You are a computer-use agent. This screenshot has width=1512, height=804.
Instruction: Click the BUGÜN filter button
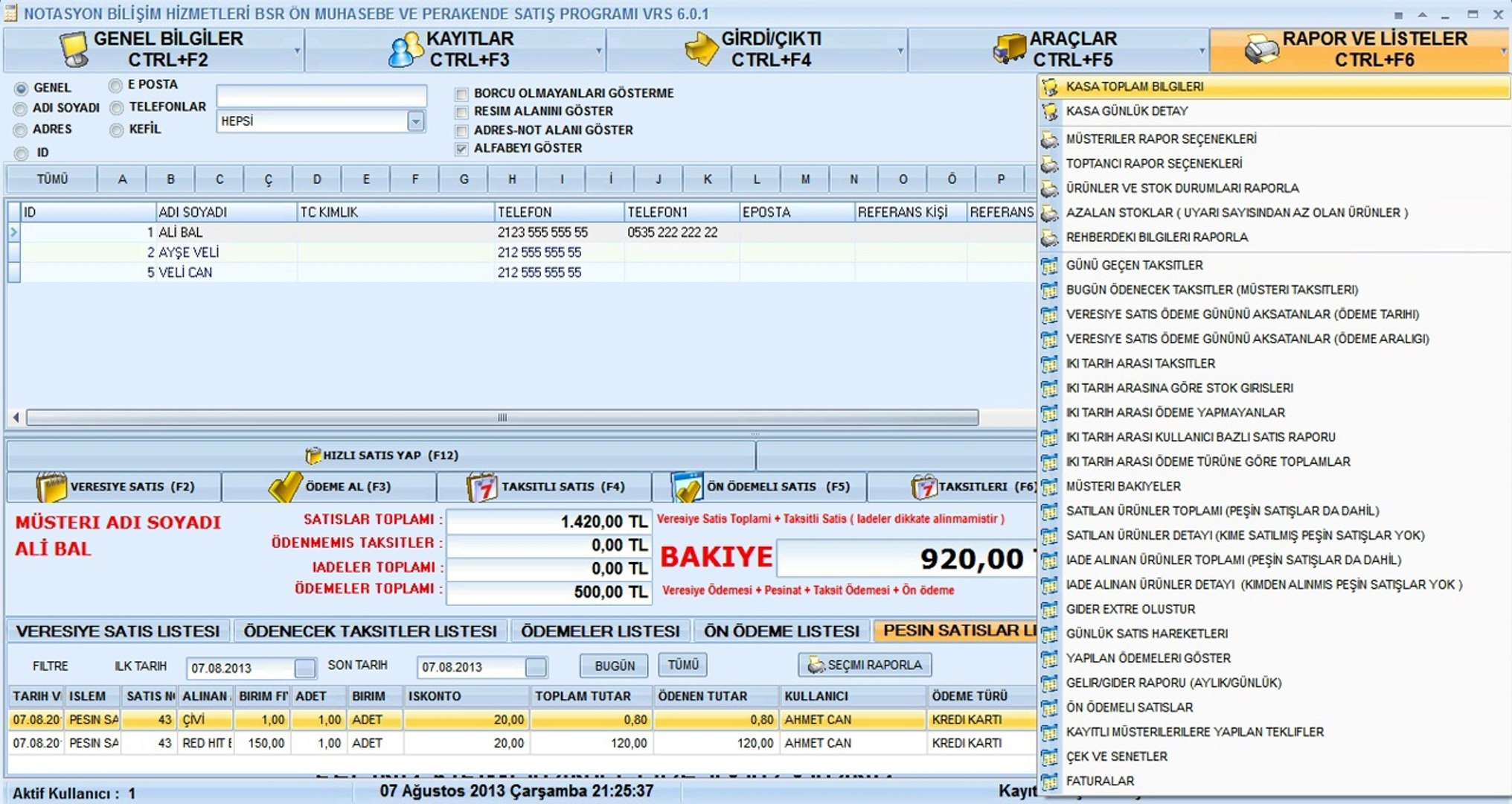coord(615,665)
